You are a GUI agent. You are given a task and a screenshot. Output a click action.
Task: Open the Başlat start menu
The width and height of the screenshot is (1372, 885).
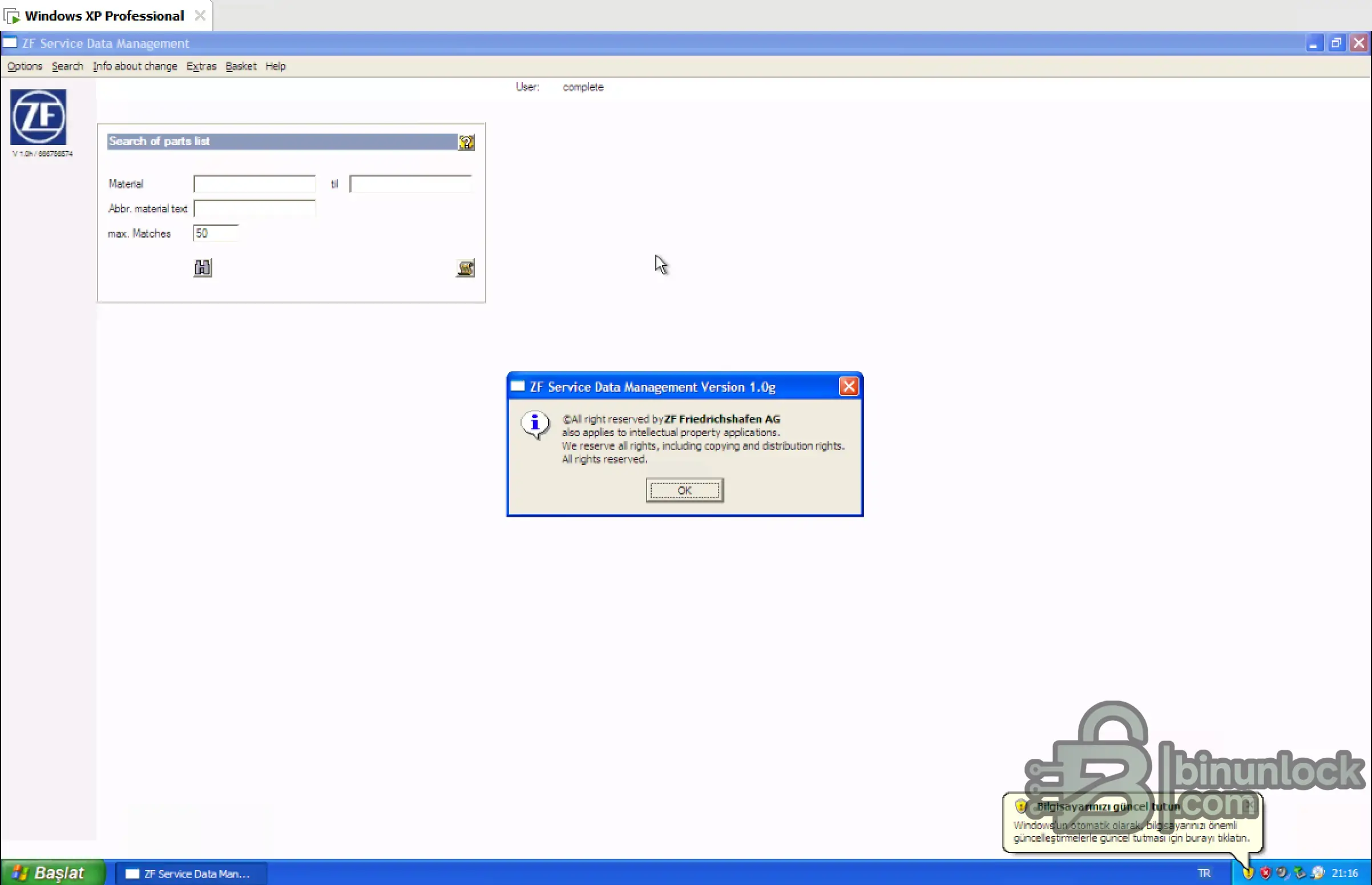54,873
